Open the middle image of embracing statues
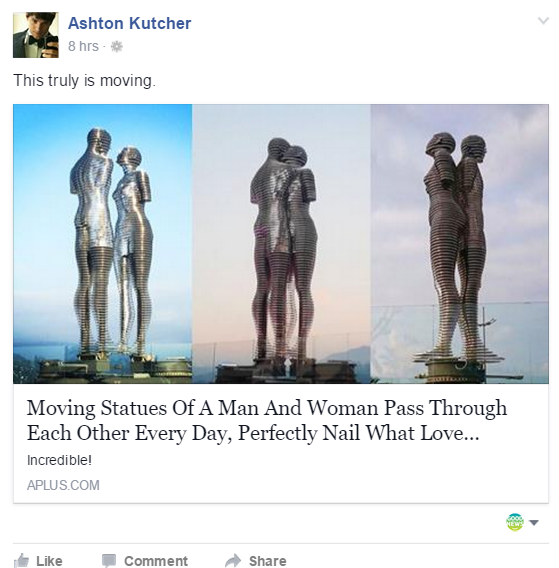The image size is (559, 568). point(281,244)
